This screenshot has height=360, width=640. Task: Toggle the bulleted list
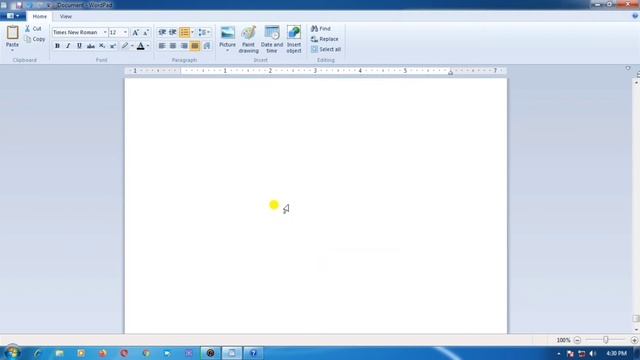tap(184, 32)
